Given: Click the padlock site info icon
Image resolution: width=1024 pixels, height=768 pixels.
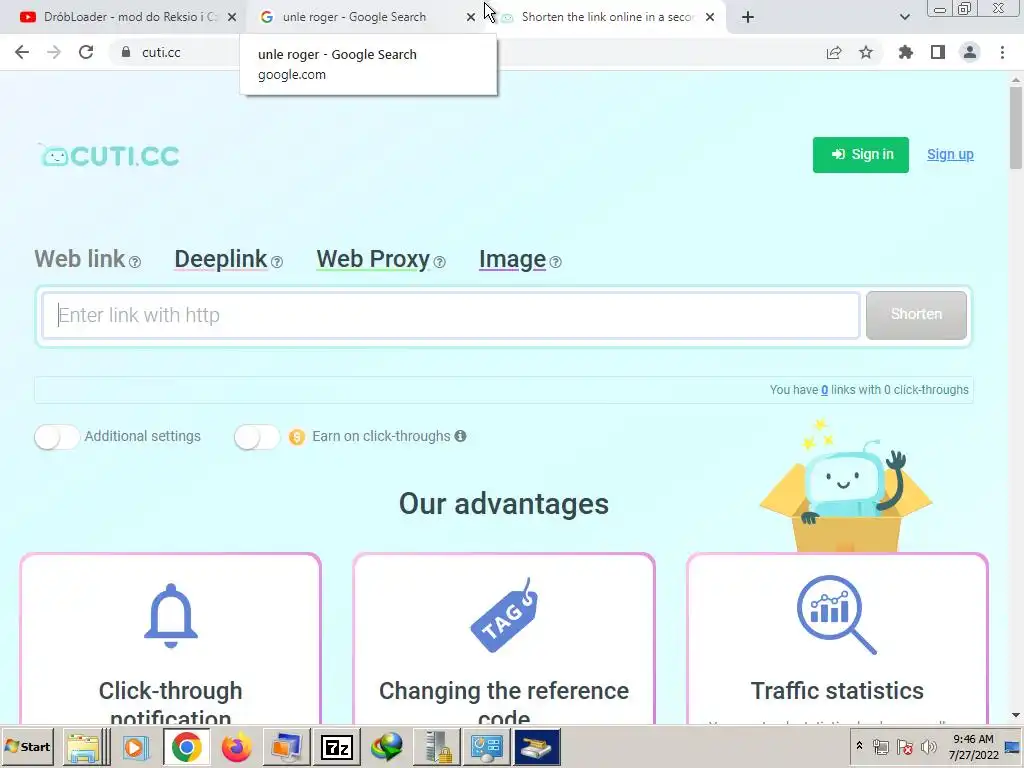Looking at the screenshot, I should (126, 52).
